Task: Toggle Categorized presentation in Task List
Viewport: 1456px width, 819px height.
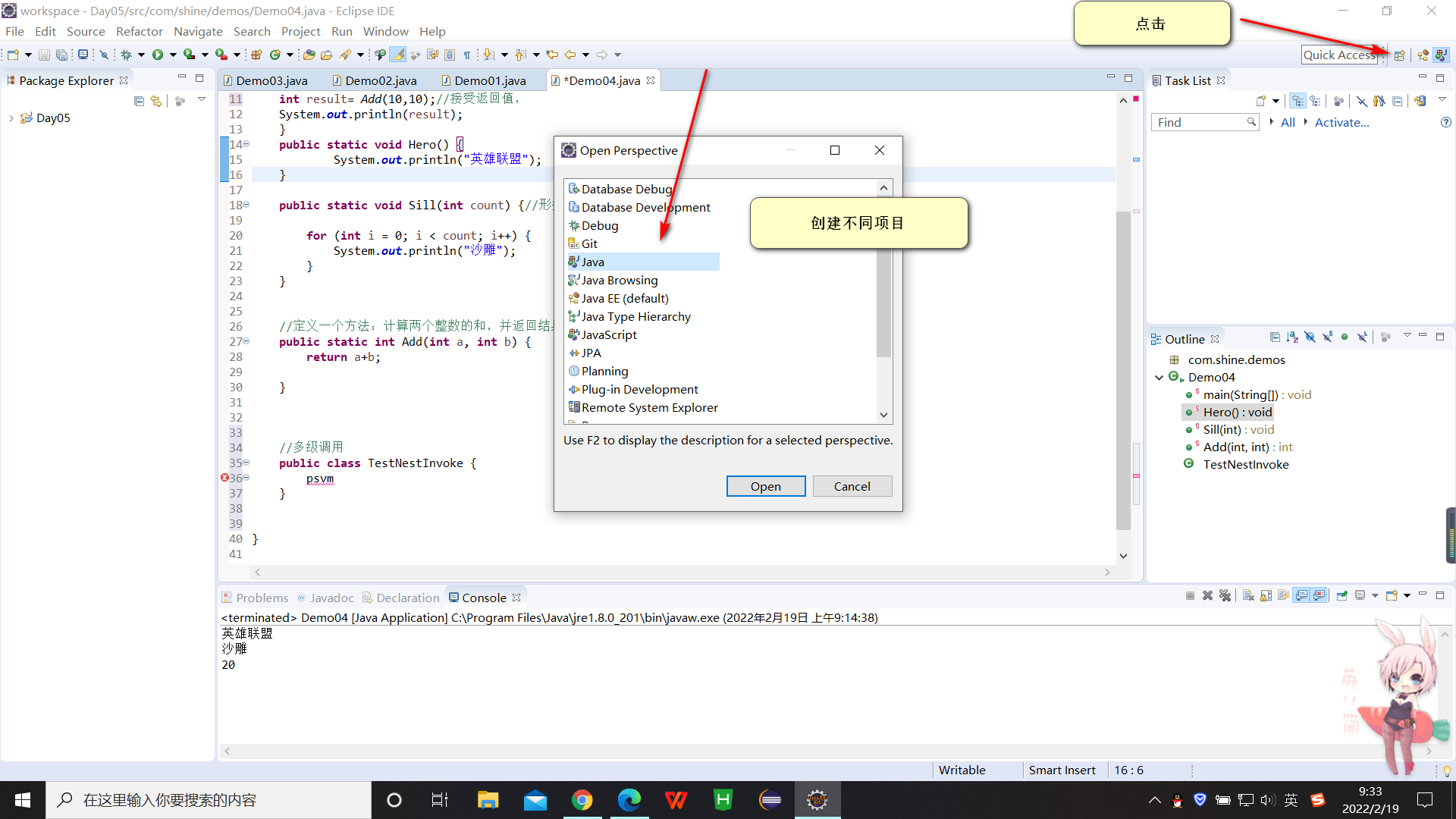Action: pyautogui.click(x=1298, y=101)
